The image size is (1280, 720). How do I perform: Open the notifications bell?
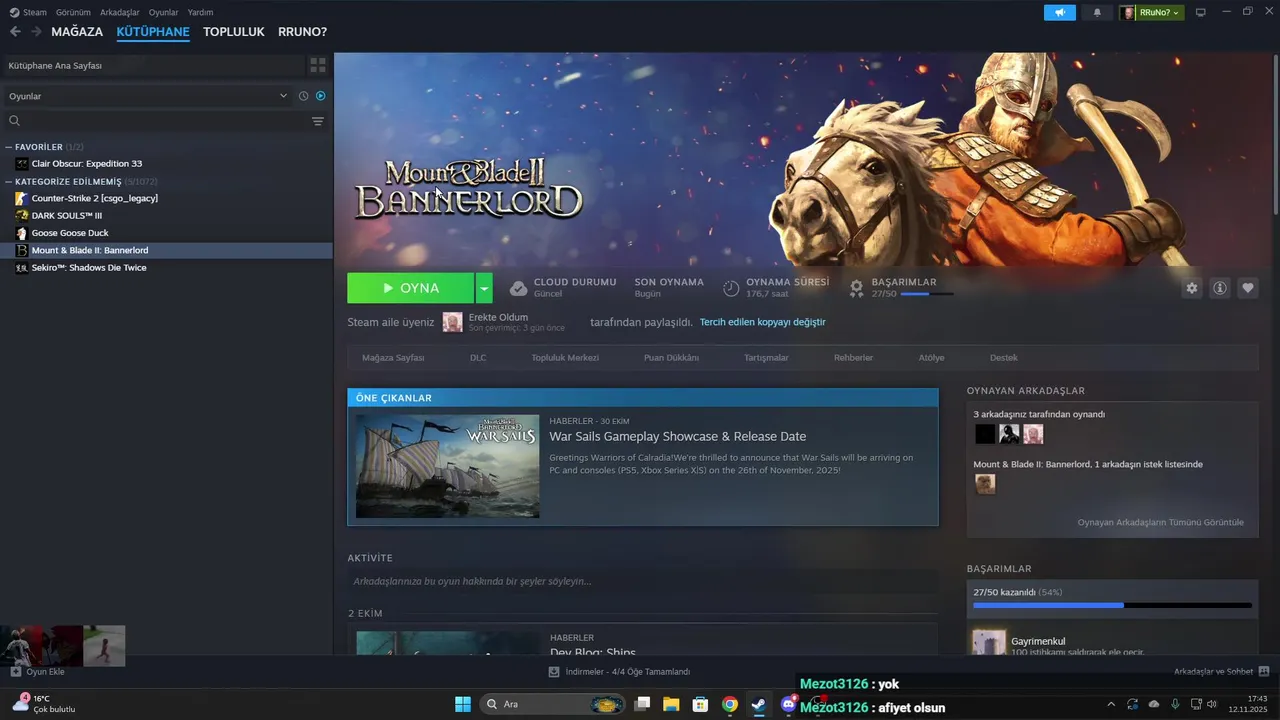coord(1097,13)
